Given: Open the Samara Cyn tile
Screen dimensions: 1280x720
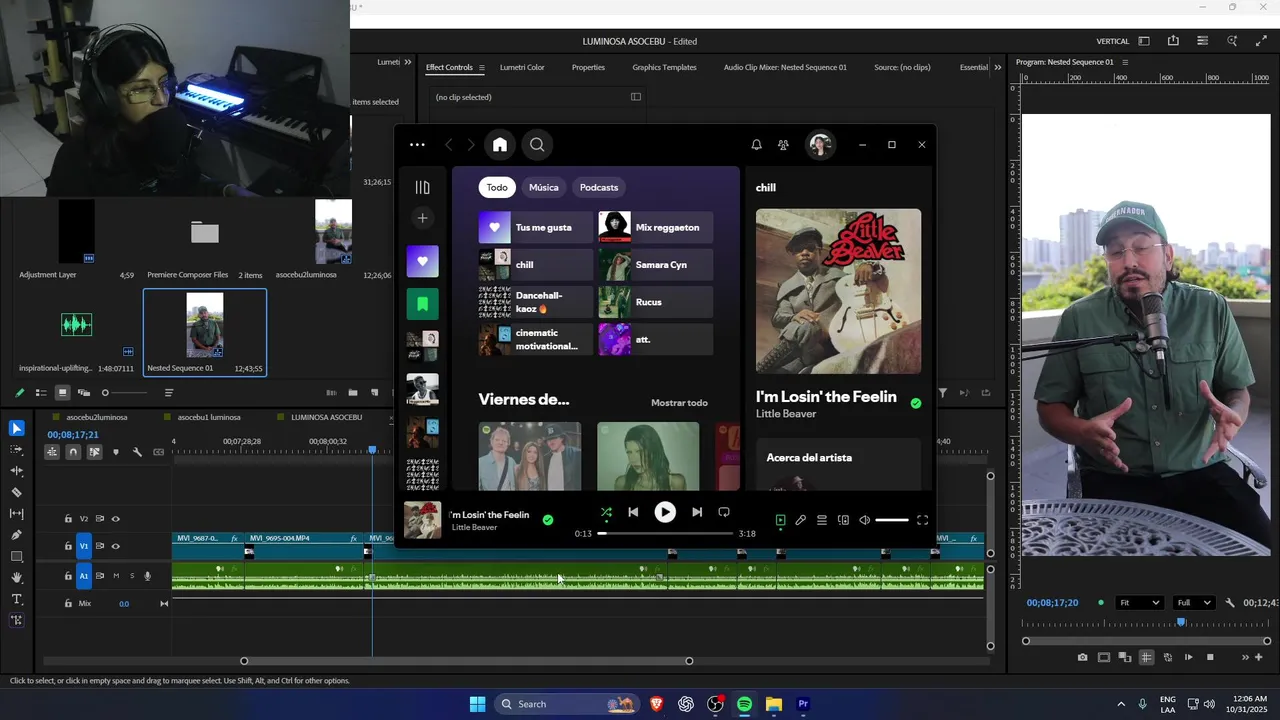Looking at the screenshot, I should coord(656,265).
